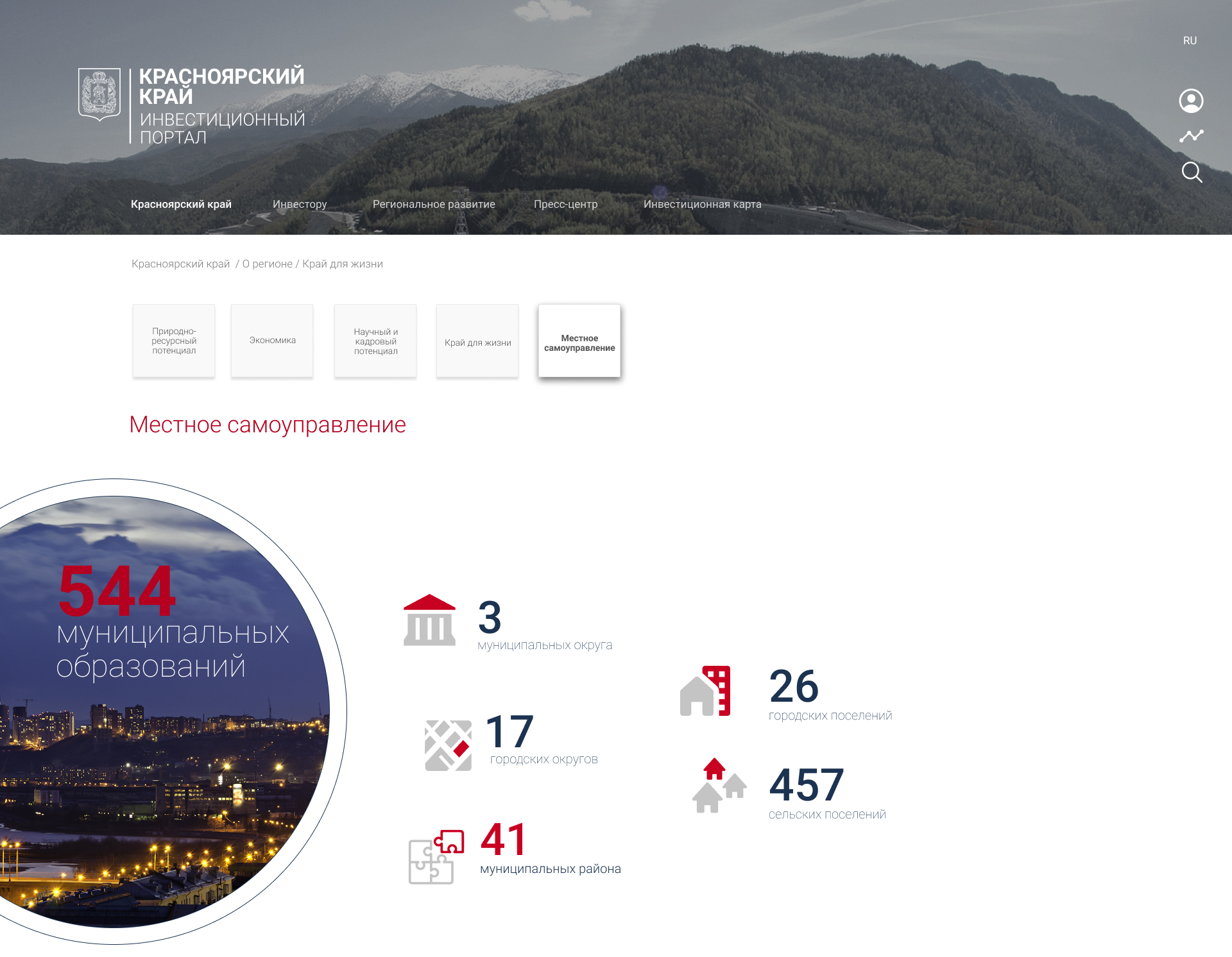Select the Природно-ресурсный потенциал tab
The image size is (1232, 957).
pyautogui.click(x=174, y=341)
